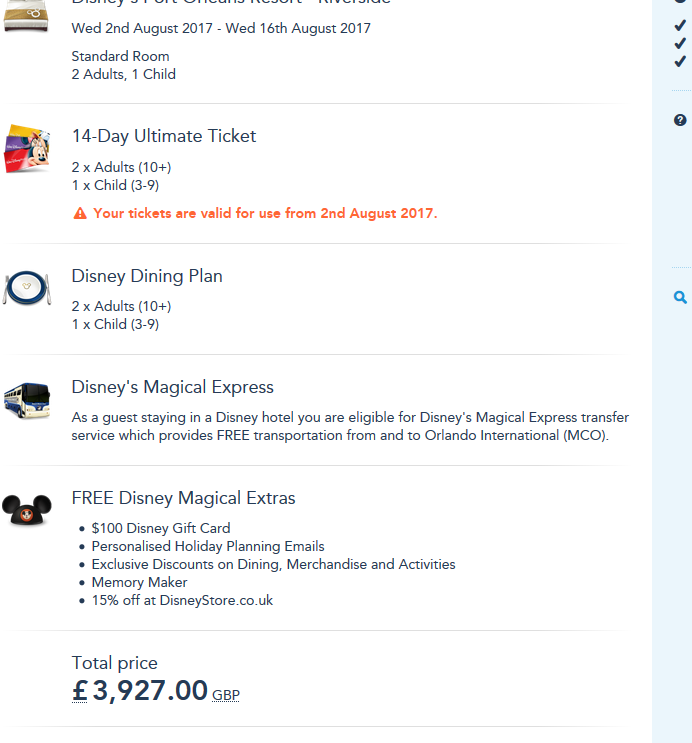Click the tickets valid from 2nd August warning
This screenshot has width=692, height=743.
coord(265,213)
